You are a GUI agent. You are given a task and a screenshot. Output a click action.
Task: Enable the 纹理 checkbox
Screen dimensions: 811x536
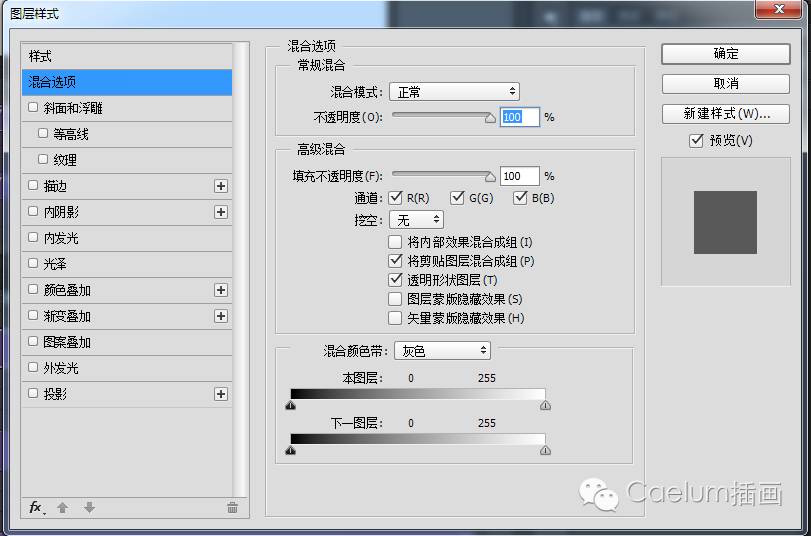click(43, 159)
